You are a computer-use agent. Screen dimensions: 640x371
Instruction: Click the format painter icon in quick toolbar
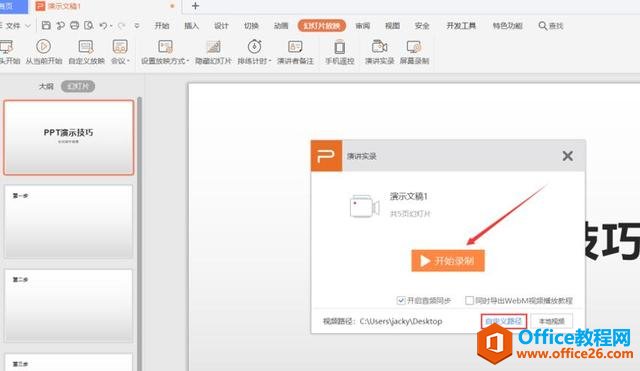point(60,25)
